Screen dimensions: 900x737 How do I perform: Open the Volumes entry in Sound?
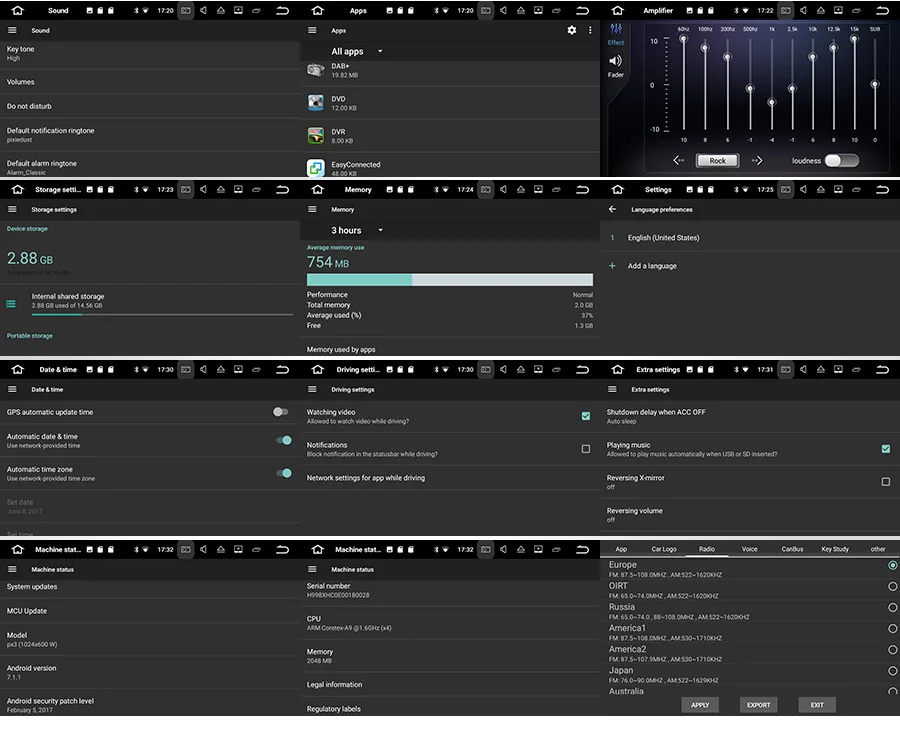[x=150, y=82]
